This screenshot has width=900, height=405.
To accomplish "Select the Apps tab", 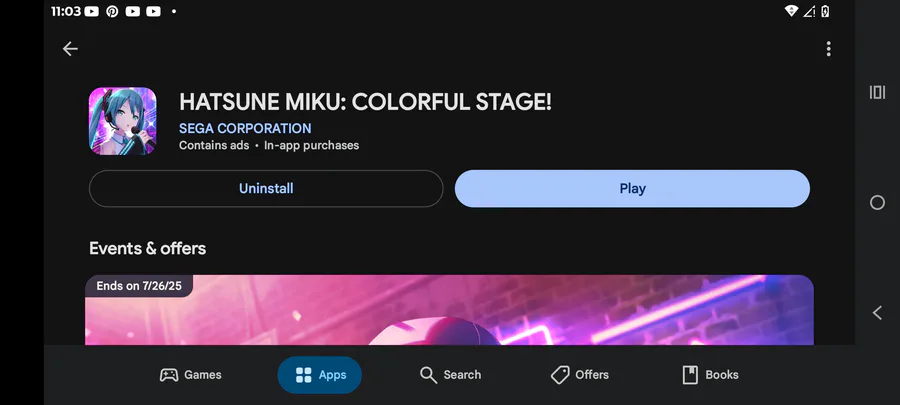I will (x=319, y=375).
